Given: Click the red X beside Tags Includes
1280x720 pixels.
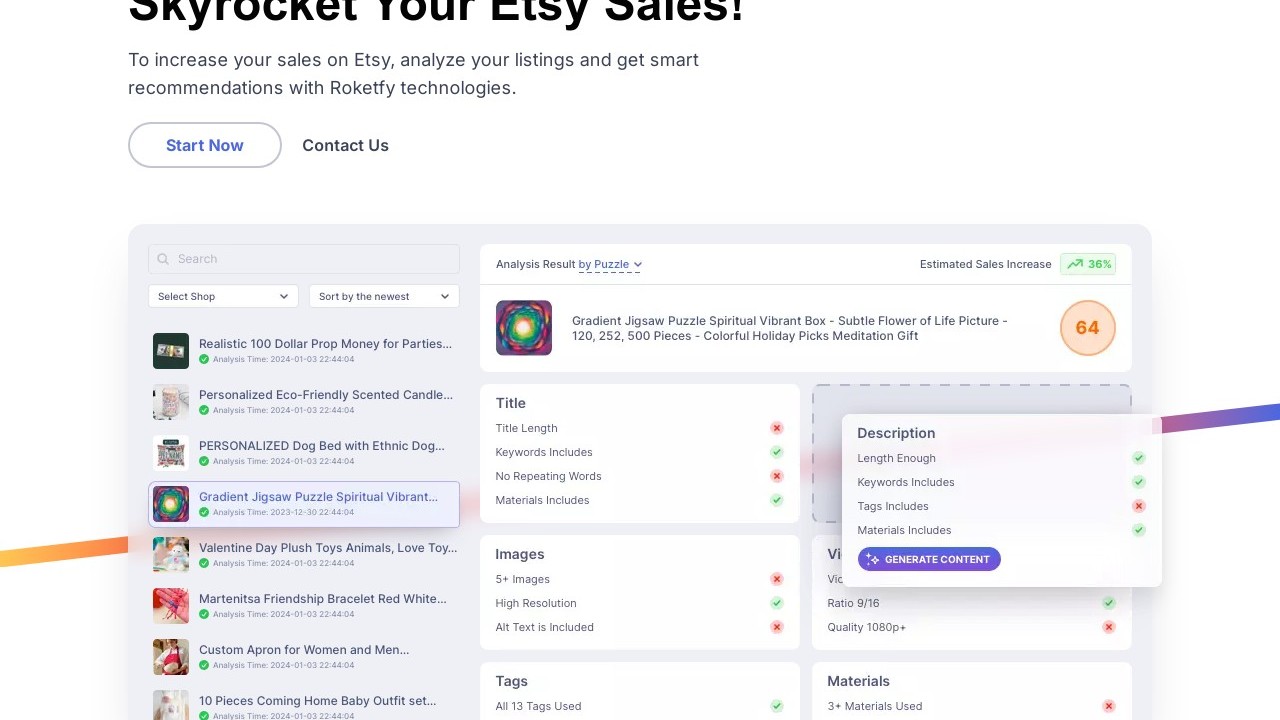Looking at the screenshot, I should pyautogui.click(x=1138, y=506).
